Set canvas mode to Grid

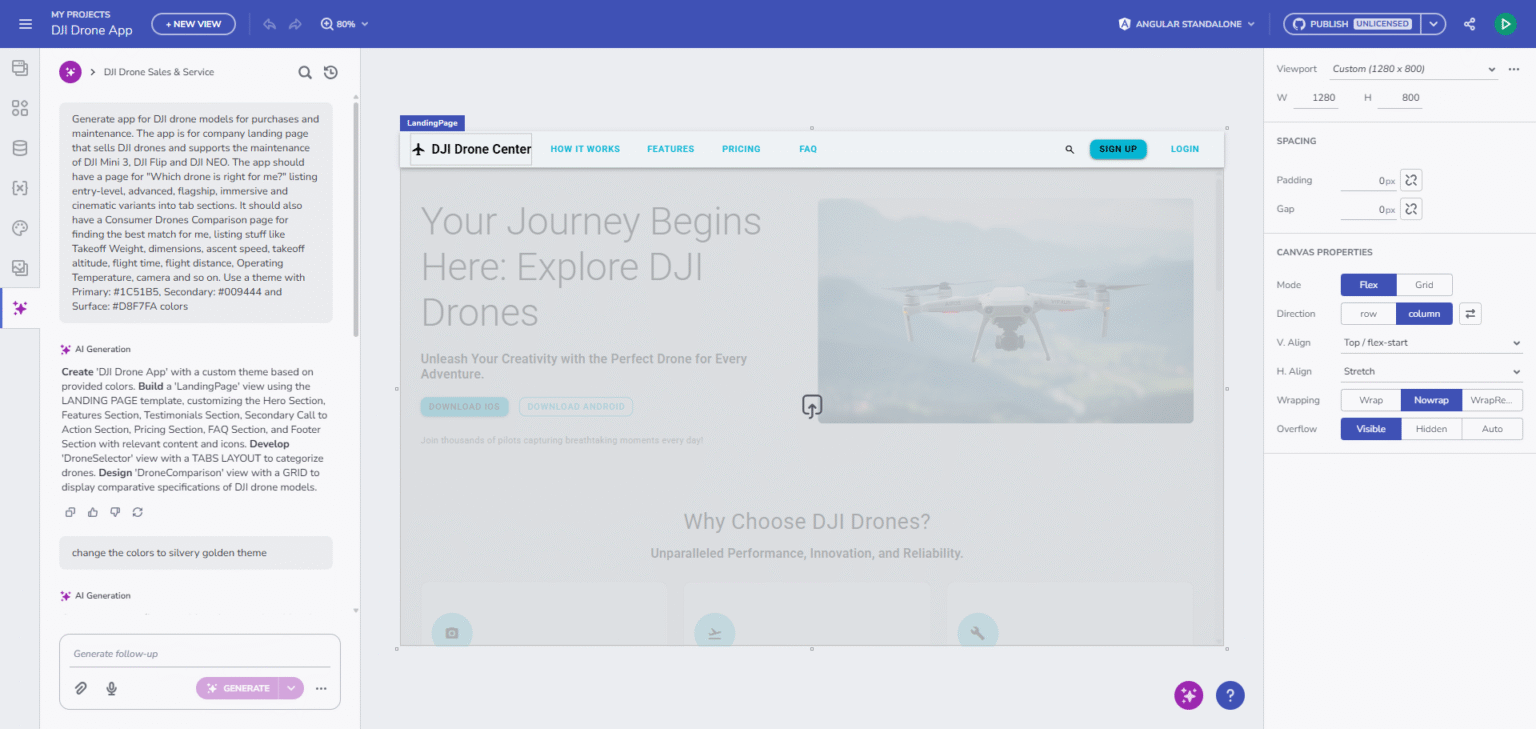pyautogui.click(x=1424, y=285)
